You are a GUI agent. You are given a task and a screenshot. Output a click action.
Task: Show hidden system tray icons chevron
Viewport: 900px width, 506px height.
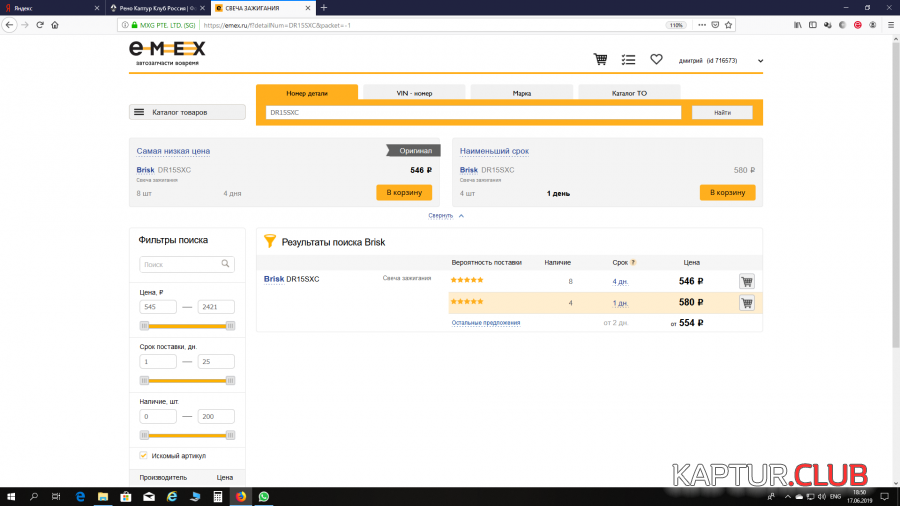[x=788, y=496]
